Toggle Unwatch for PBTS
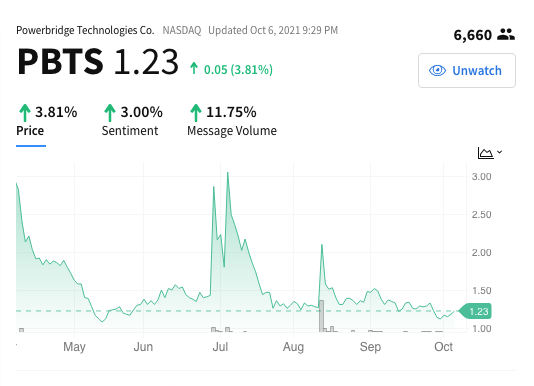The width and height of the screenshot is (534, 386). pyautogui.click(x=467, y=71)
